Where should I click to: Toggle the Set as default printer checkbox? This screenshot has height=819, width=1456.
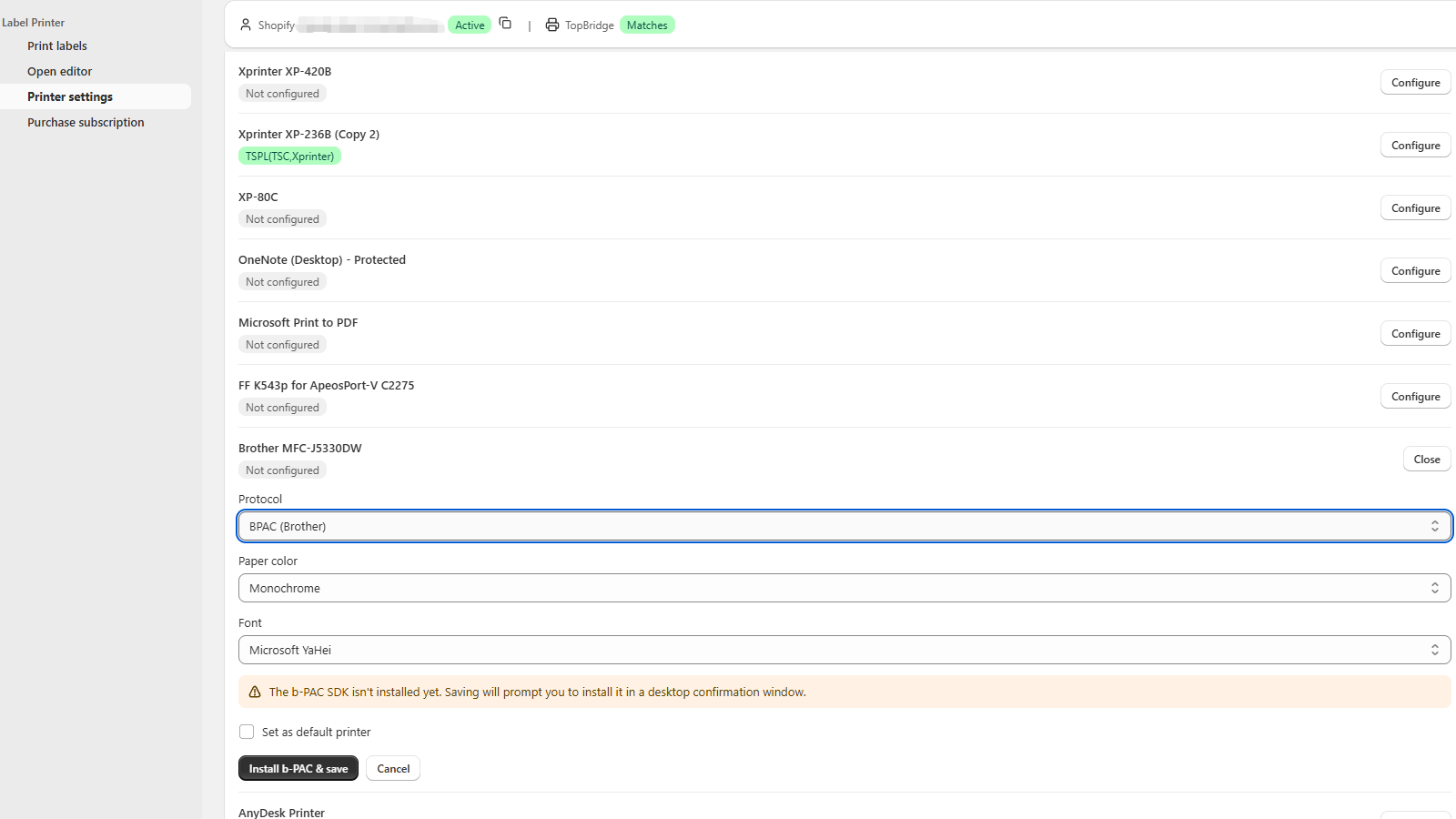click(x=247, y=732)
